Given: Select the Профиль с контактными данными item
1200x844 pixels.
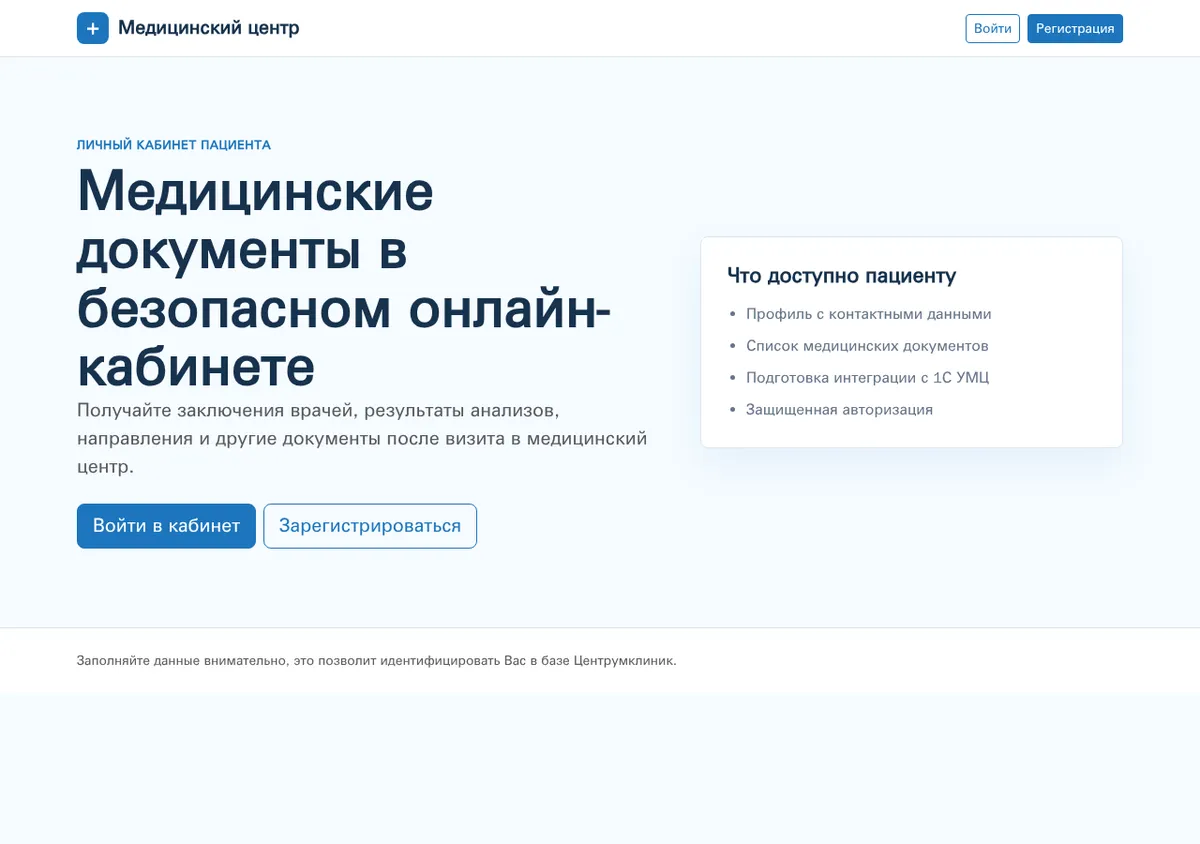Looking at the screenshot, I should pos(869,314).
